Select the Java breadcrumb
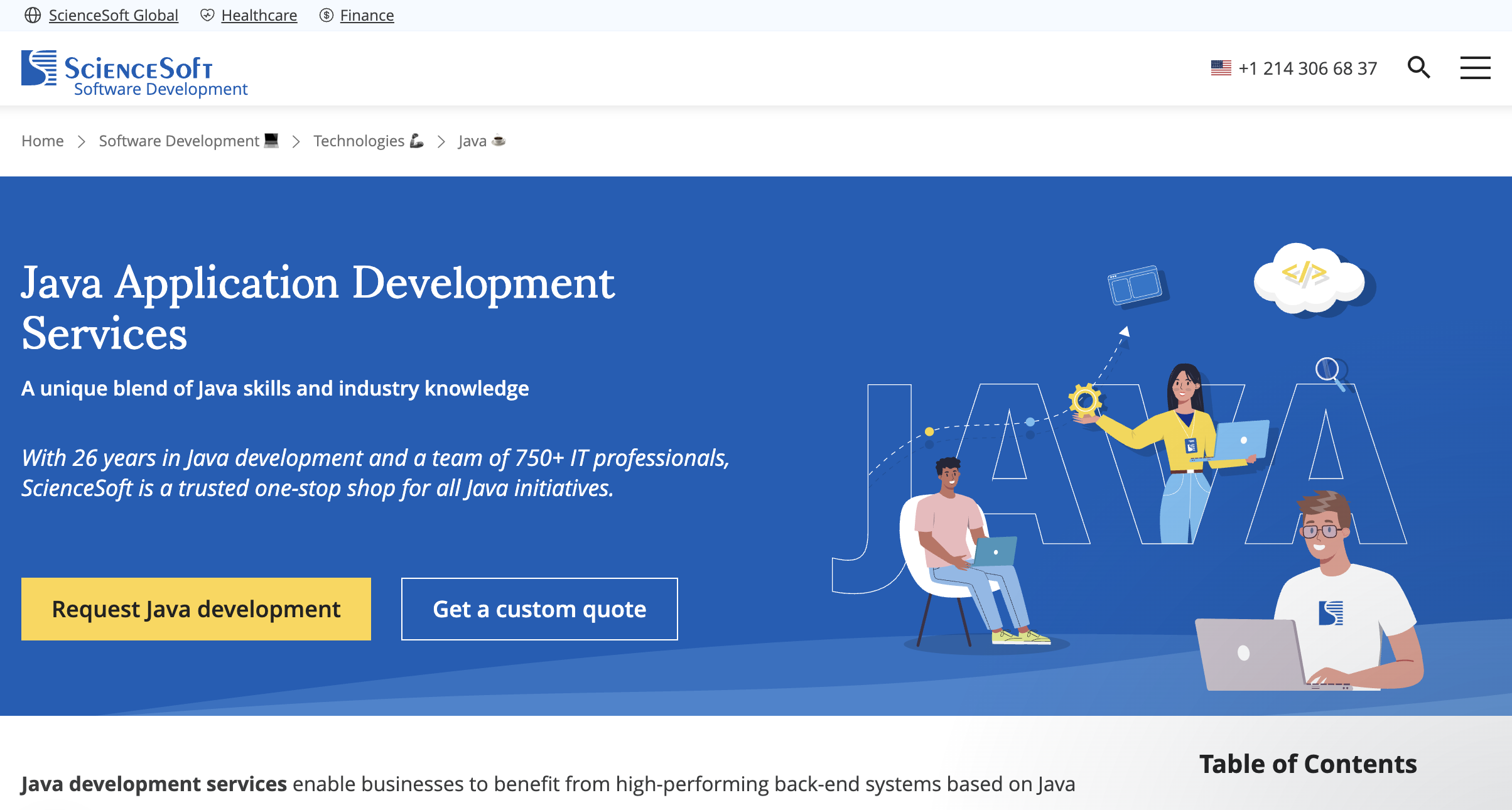The image size is (1512, 810). click(472, 141)
